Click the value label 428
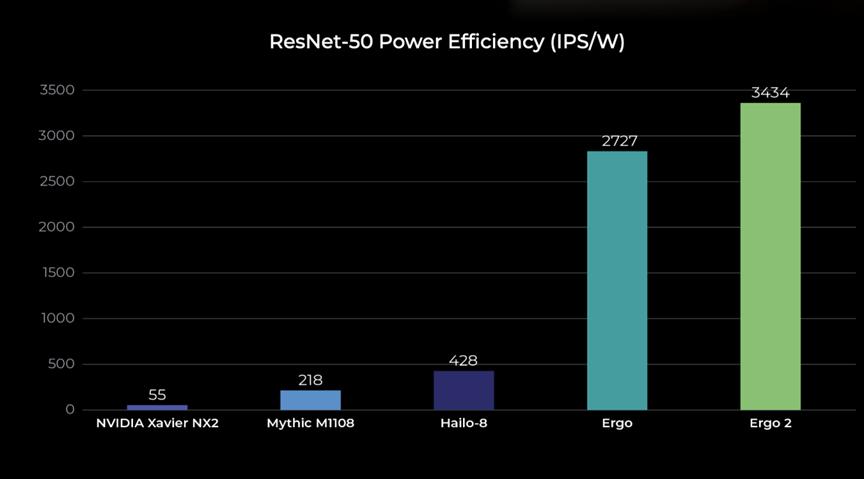The image size is (864, 479). pos(463,361)
